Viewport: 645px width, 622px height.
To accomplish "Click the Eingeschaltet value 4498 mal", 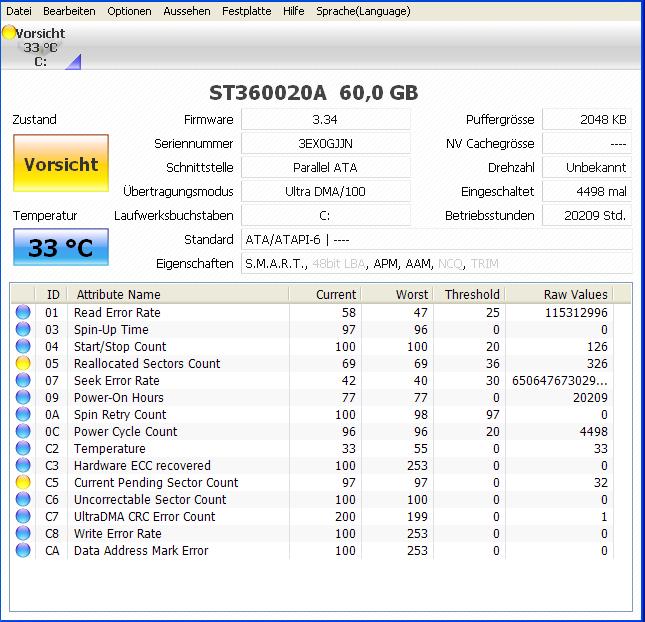I will click(587, 191).
